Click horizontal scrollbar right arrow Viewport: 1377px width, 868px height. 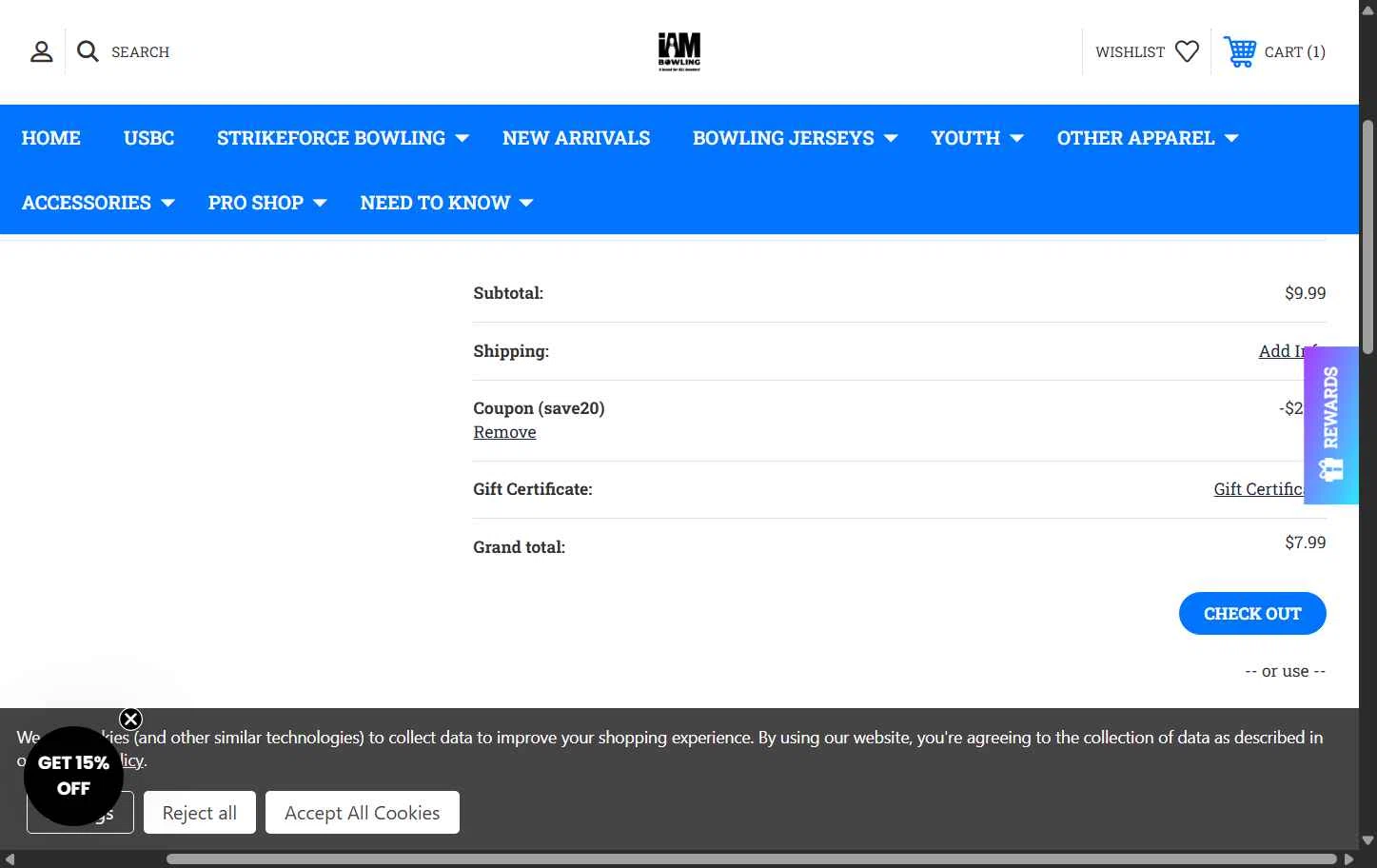pos(1348,858)
